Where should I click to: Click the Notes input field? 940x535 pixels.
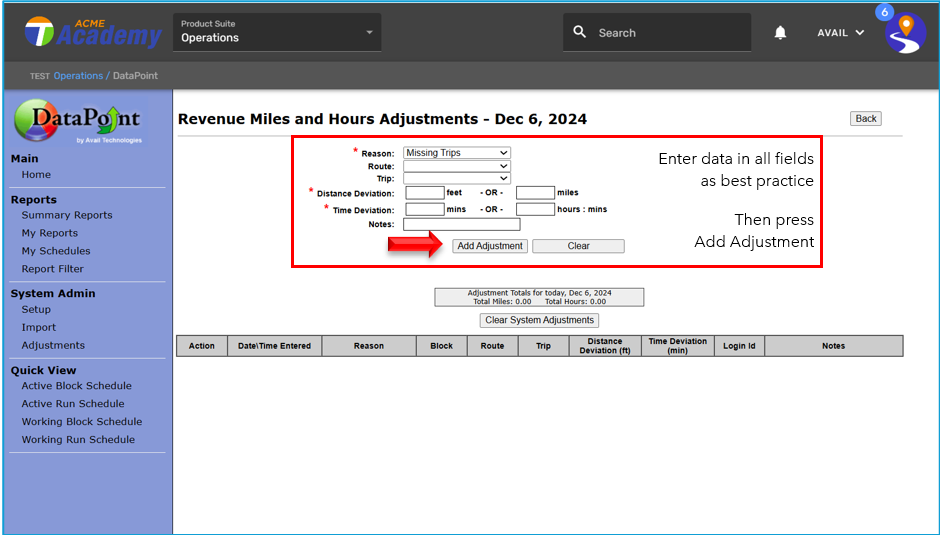click(462, 224)
